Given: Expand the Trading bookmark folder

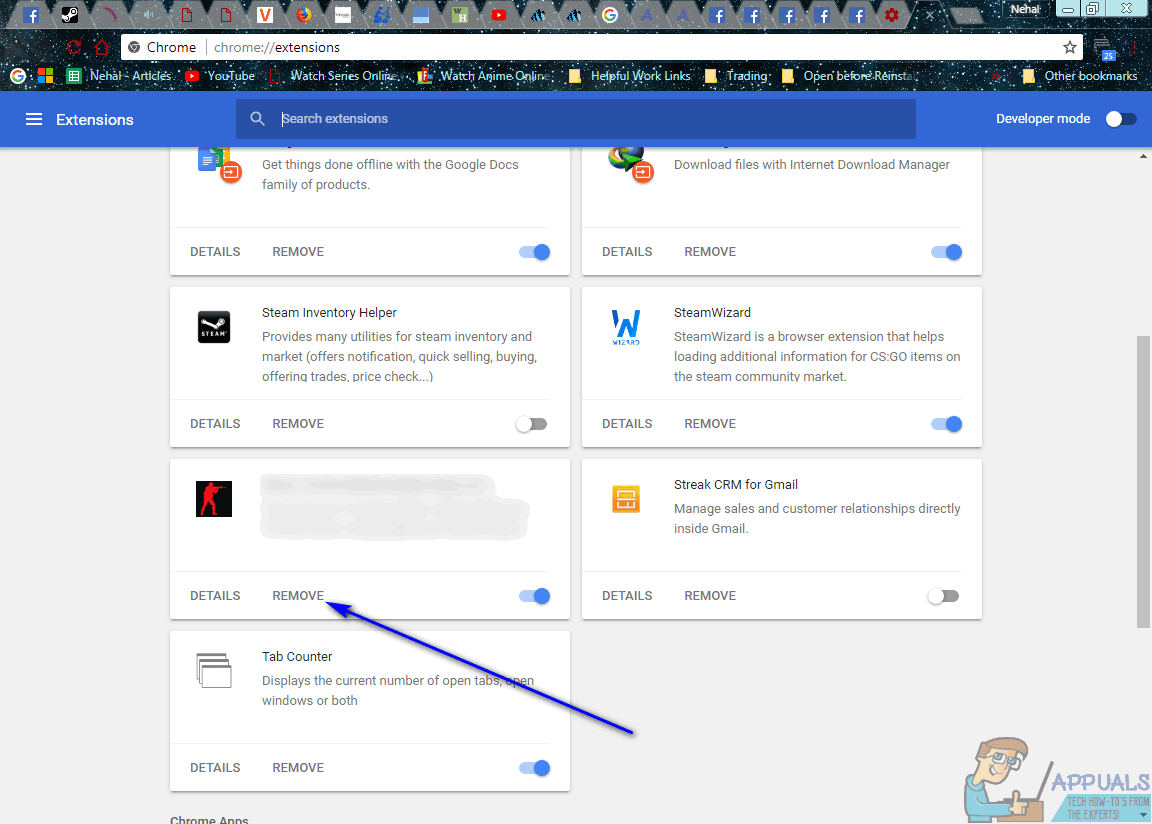Looking at the screenshot, I should coord(738,76).
